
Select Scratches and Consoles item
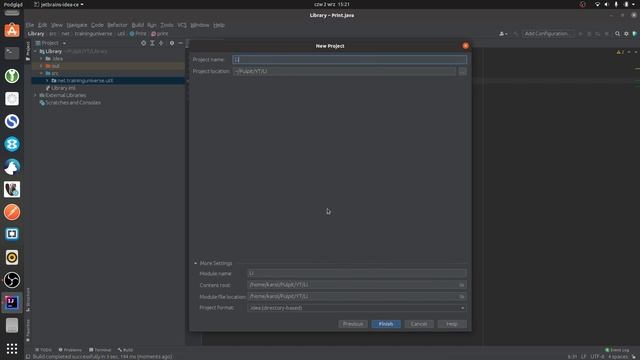click(x=73, y=103)
